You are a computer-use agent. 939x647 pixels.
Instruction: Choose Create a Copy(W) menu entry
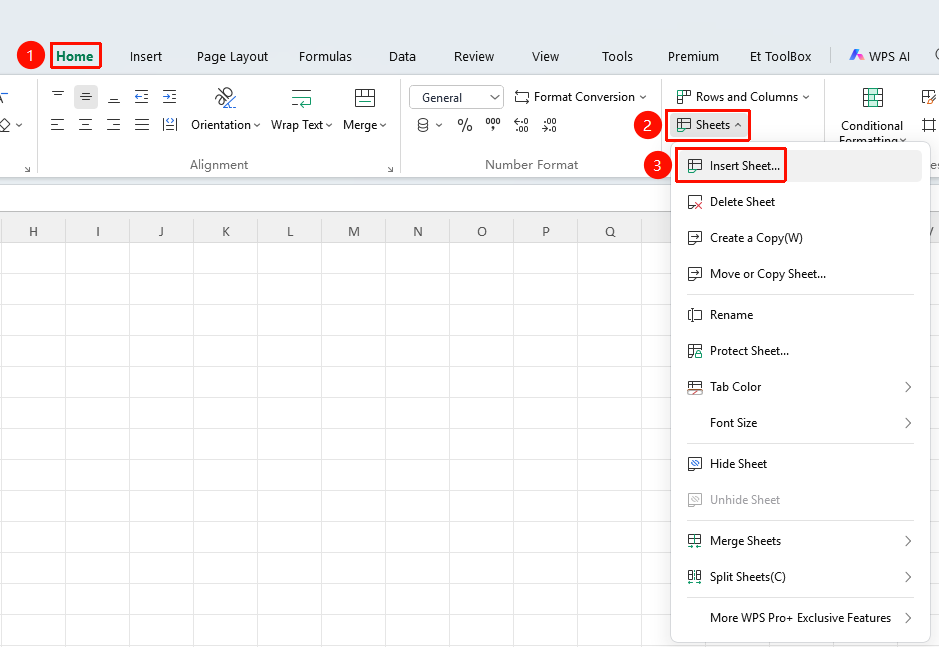(x=798, y=238)
